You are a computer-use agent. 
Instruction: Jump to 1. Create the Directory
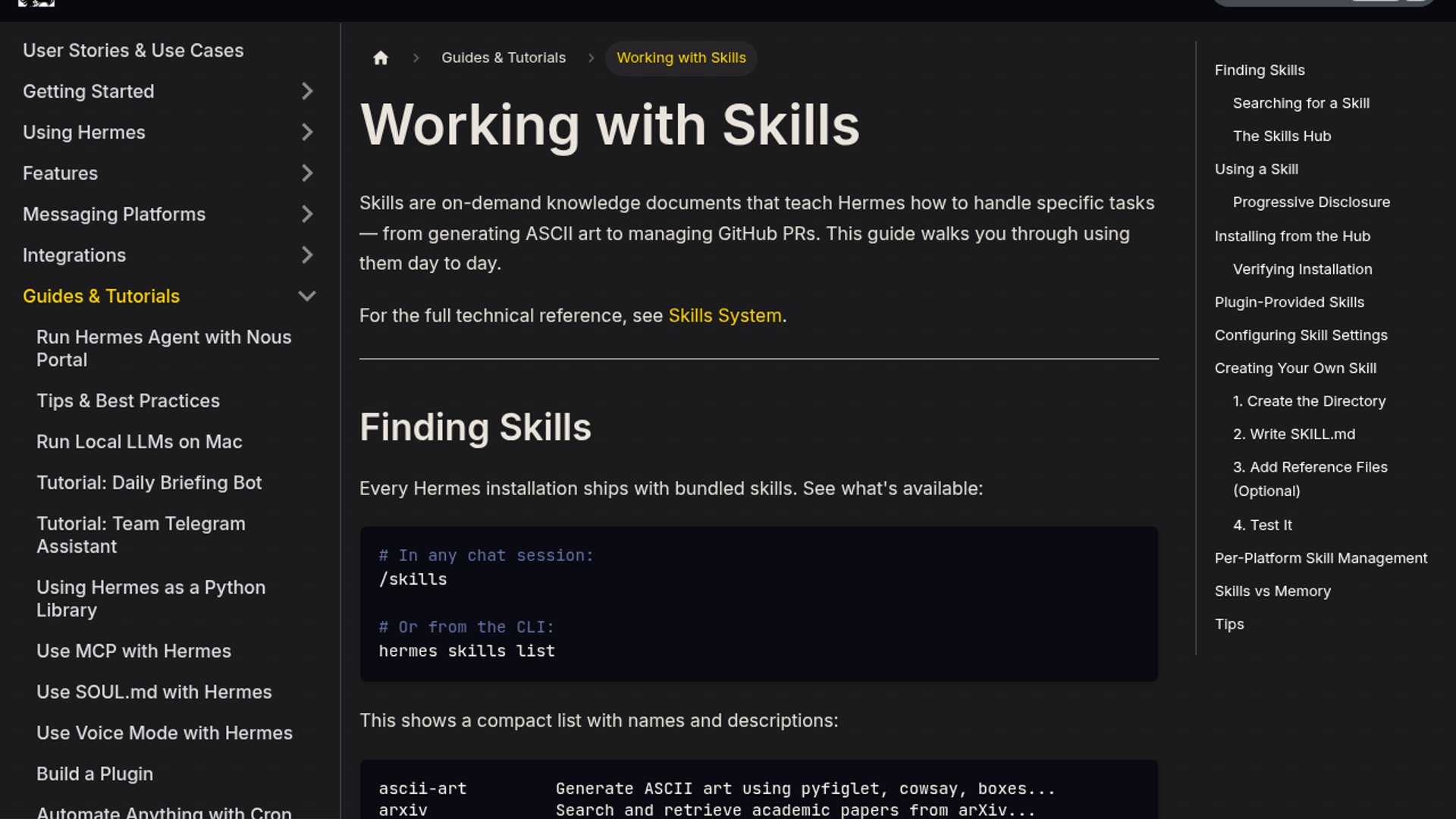tap(1310, 401)
